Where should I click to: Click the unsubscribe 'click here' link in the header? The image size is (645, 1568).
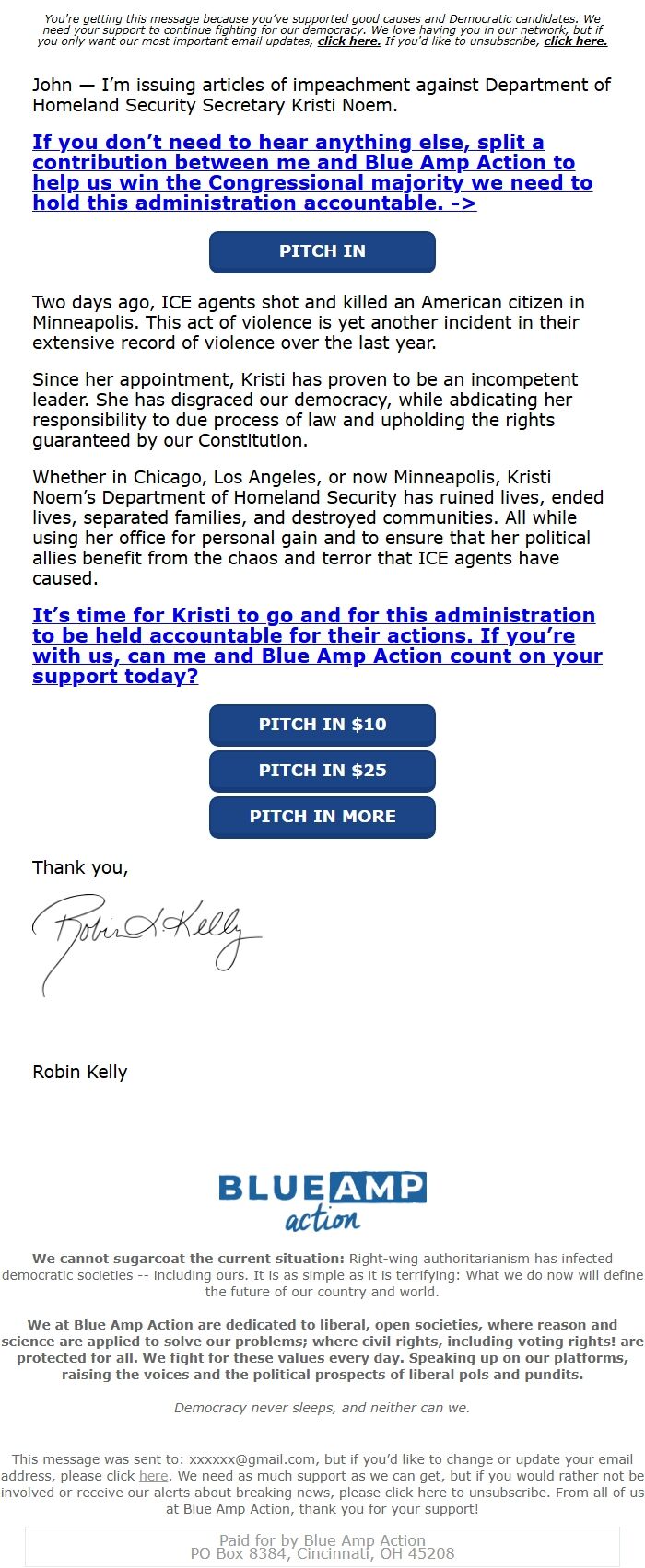pyautogui.click(x=576, y=41)
